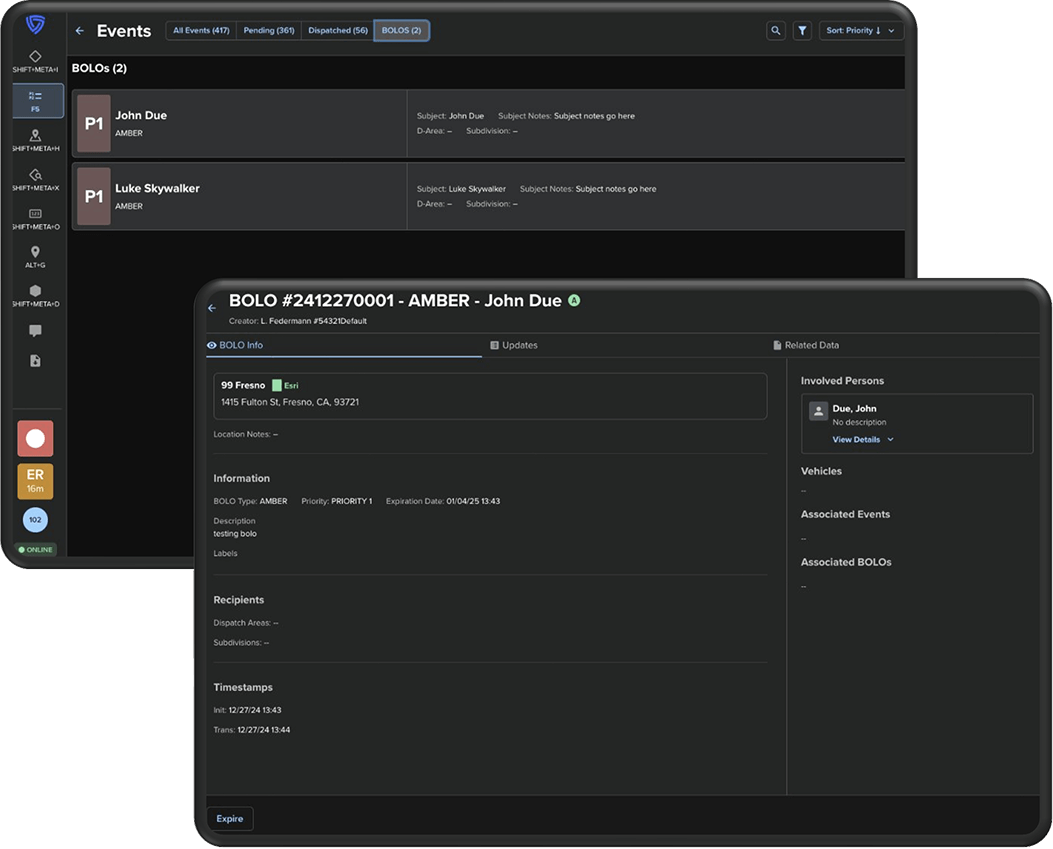Image resolution: width=1053 pixels, height=849 pixels.
Task: Click the red record button in sidebar
Action: (35, 439)
